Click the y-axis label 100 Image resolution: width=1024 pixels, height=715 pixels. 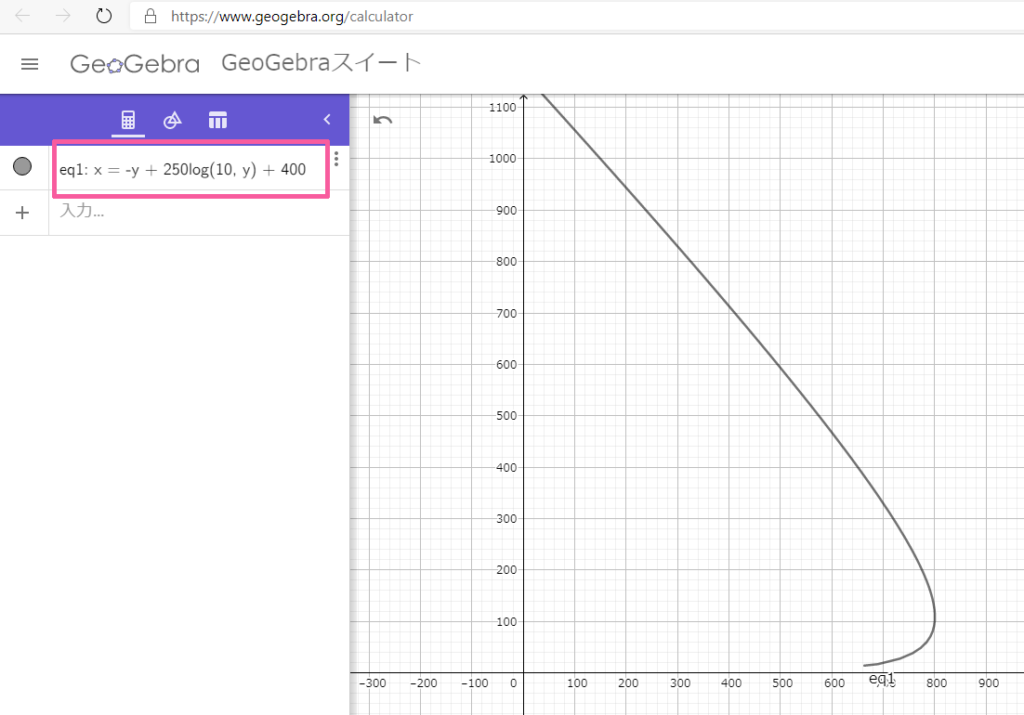point(506,622)
